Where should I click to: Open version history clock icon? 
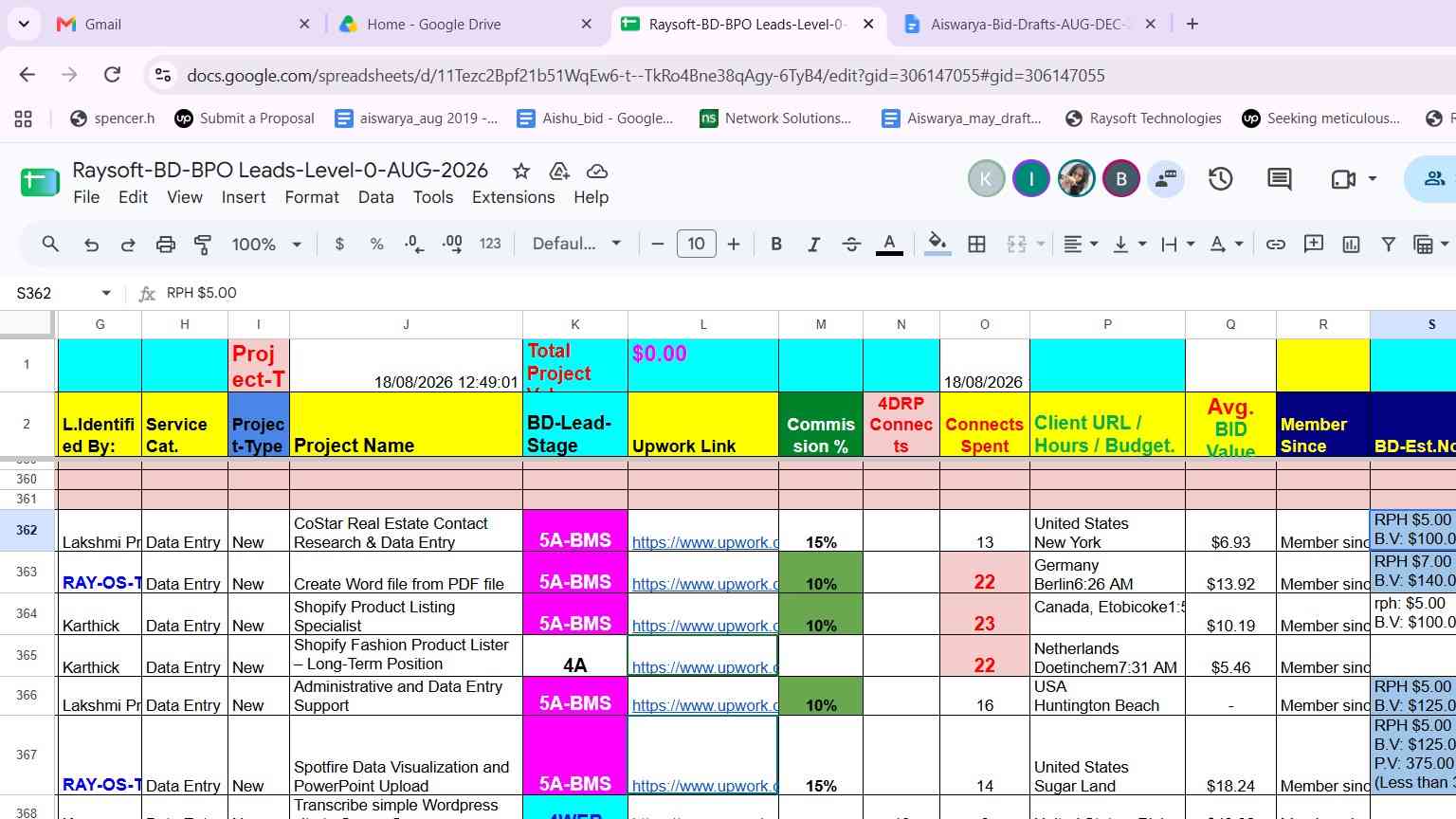tap(1220, 178)
